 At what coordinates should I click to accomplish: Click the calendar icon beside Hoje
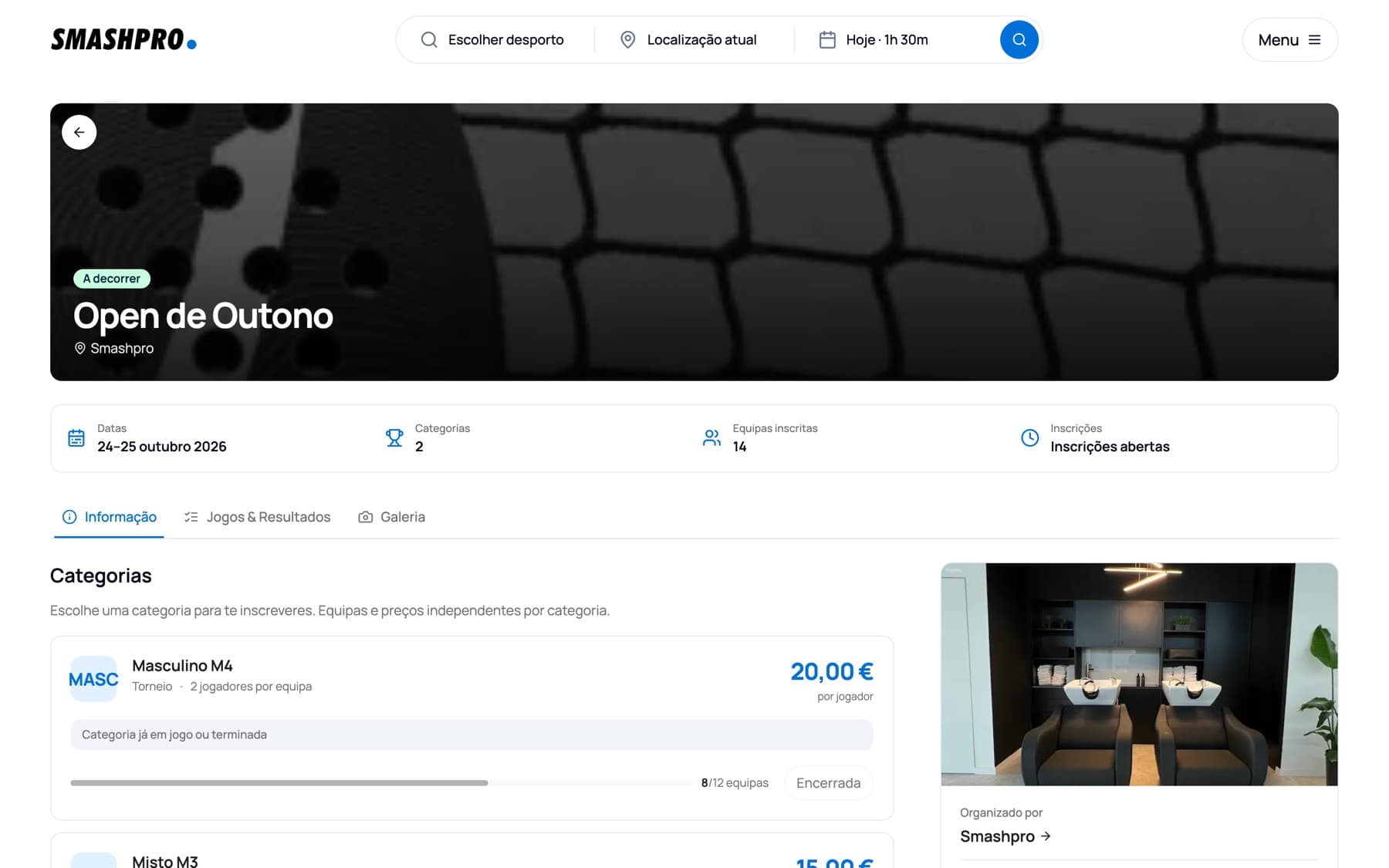tap(827, 39)
